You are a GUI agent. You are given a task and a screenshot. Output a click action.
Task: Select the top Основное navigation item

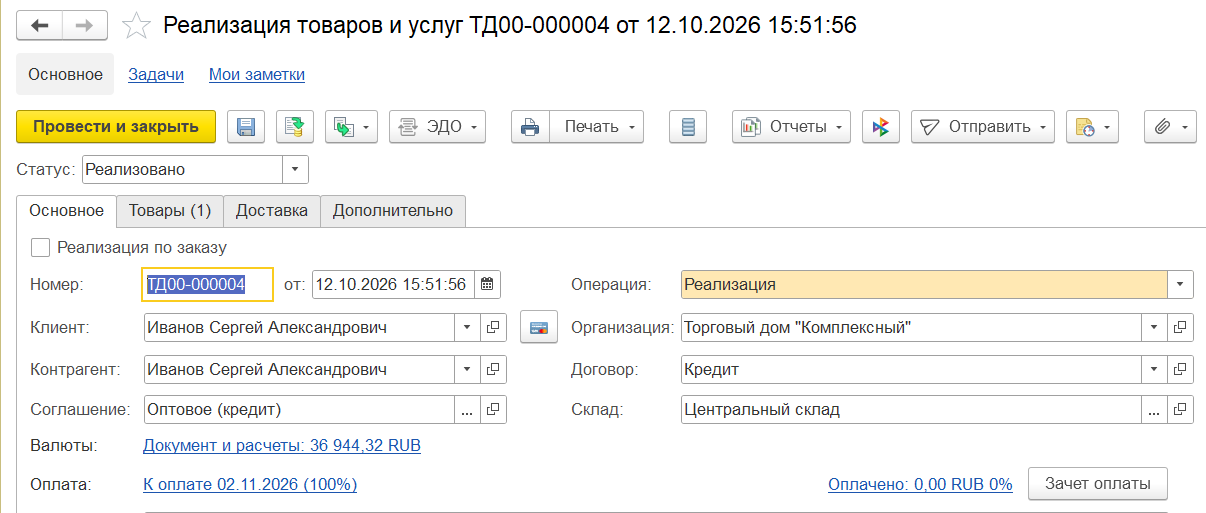tap(65, 75)
